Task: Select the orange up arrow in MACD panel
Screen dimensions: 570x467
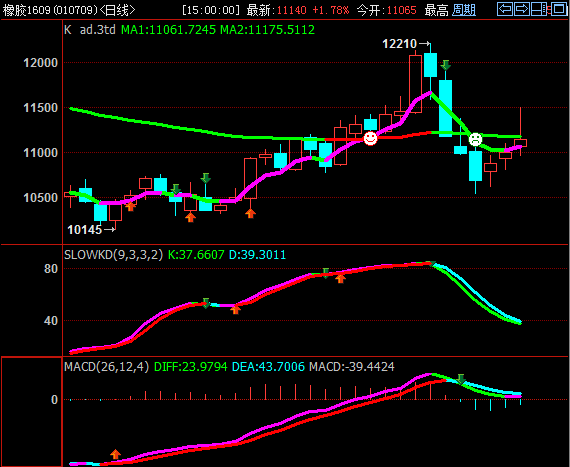Action: click(116, 454)
